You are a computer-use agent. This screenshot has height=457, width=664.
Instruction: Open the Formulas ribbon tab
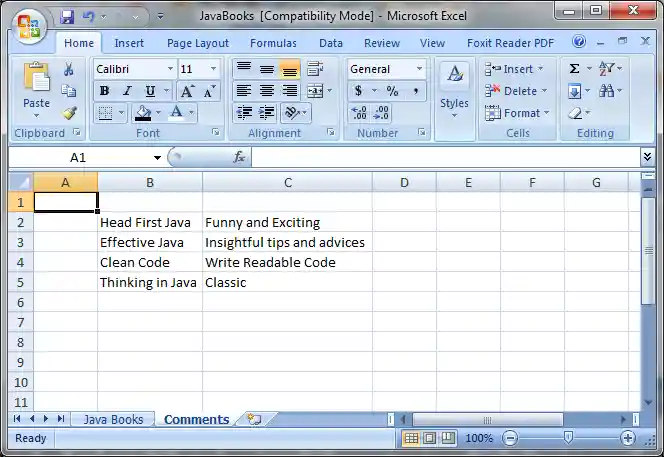[273, 43]
